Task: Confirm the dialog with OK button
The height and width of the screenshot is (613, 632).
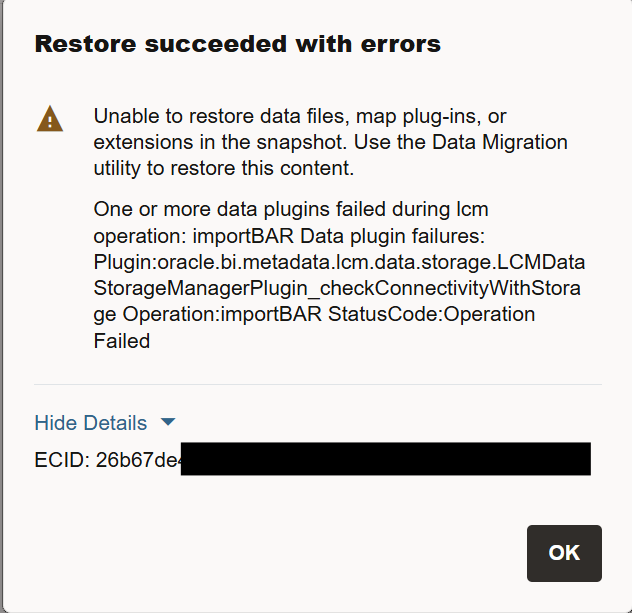Action: 564,553
